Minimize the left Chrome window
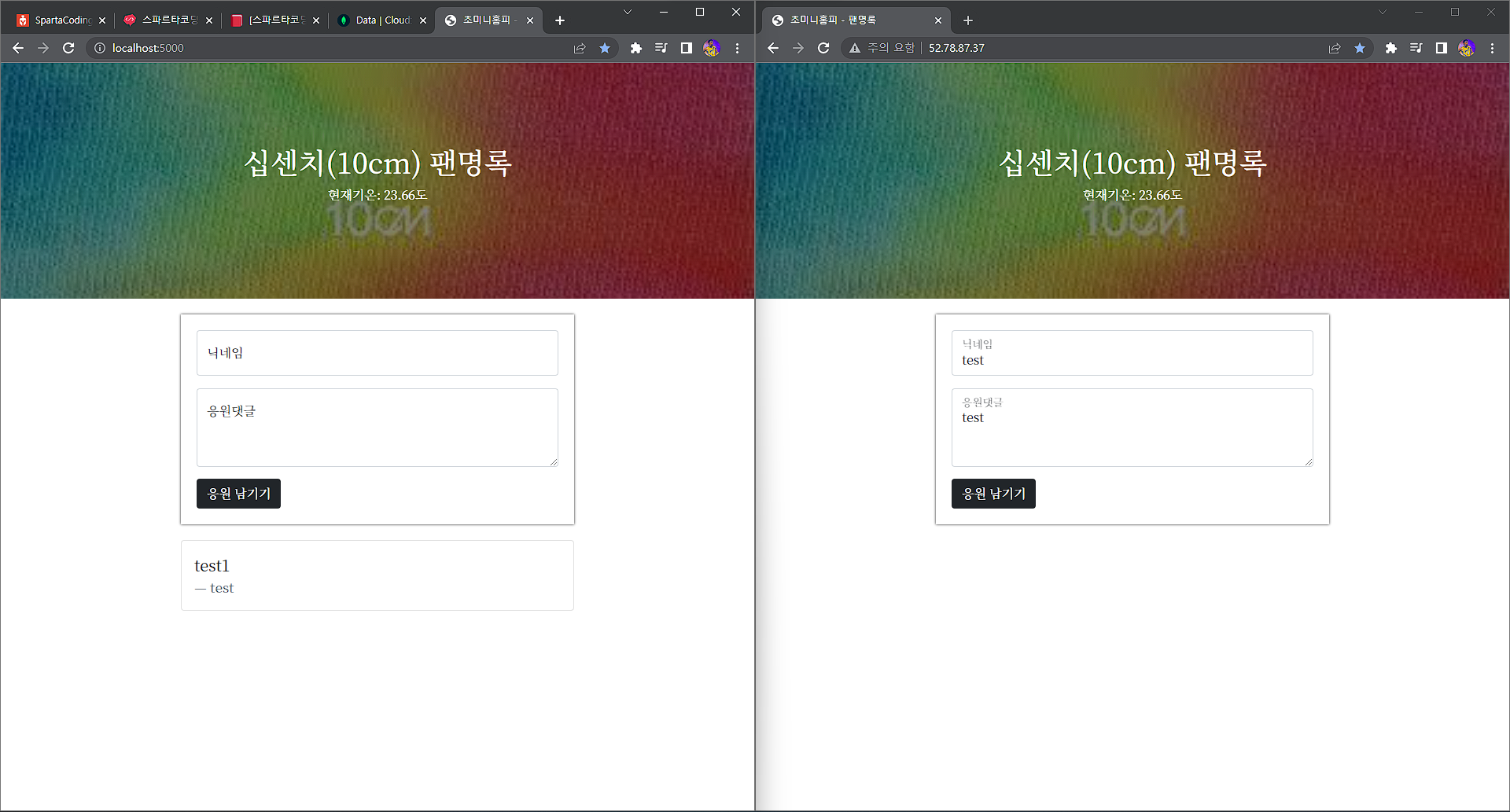Screen dimensions: 1510x812 [x=664, y=12]
